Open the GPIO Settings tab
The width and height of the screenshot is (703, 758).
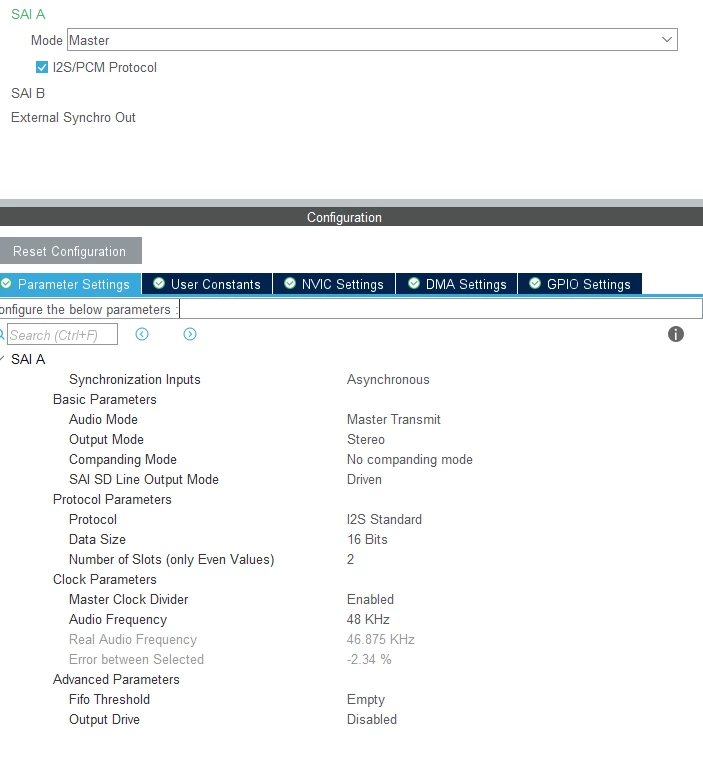tap(580, 284)
